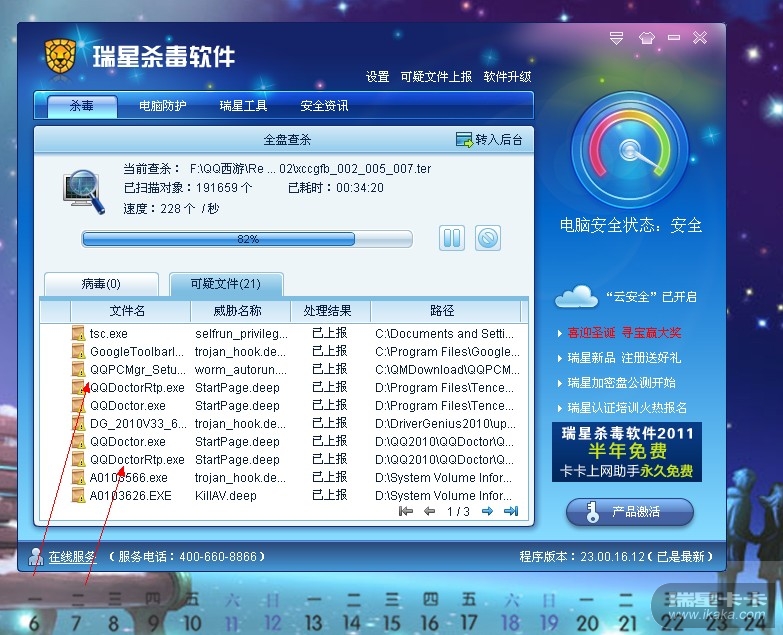Open 瑞星新品 注册送好礼 news link
The width and height of the screenshot is (783, 635).
pyautogui.click(x=624, y=357)
